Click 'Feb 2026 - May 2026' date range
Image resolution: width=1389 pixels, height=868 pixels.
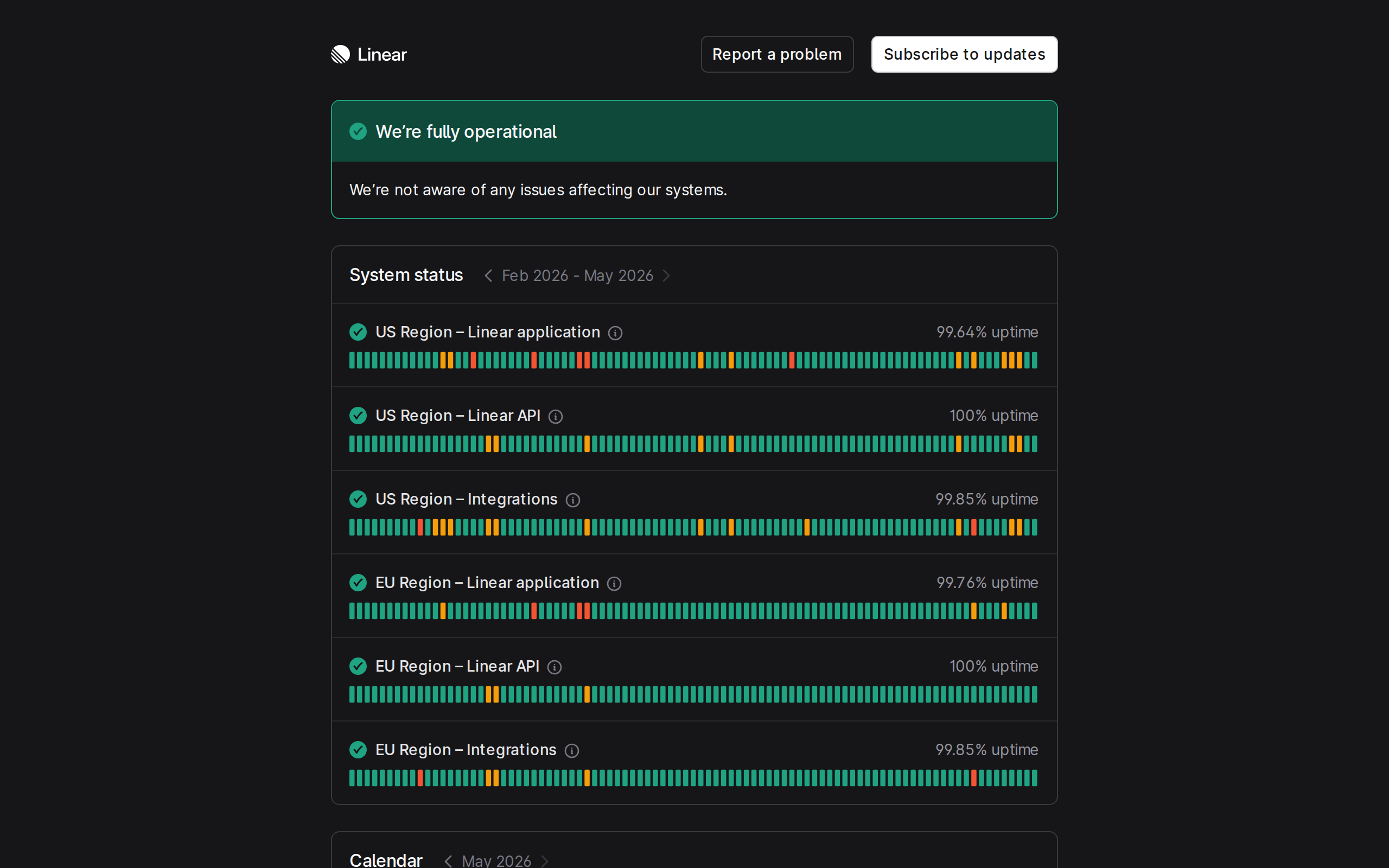[577, 276]
